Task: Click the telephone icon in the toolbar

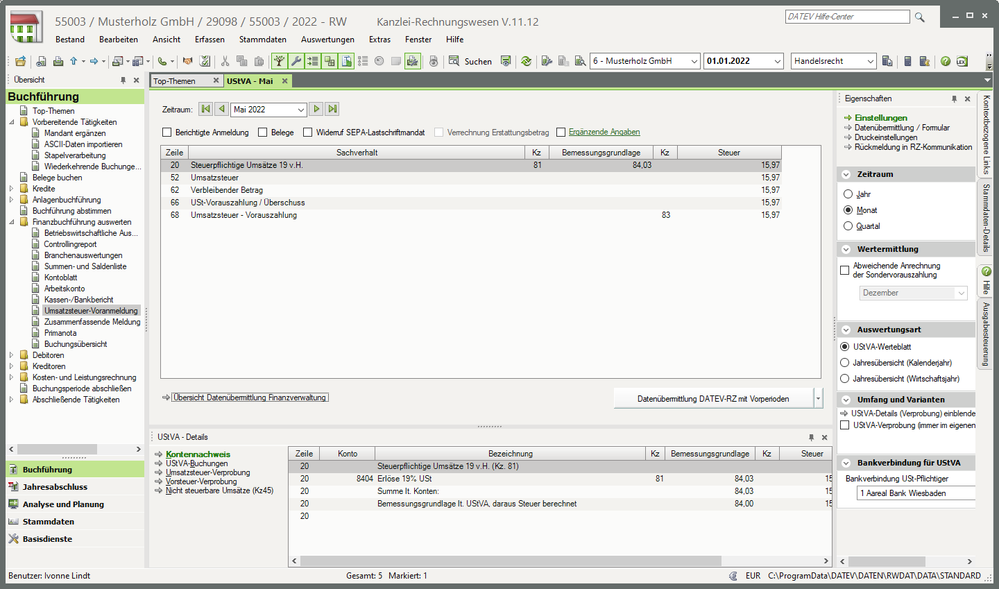Action: (162, 61)
